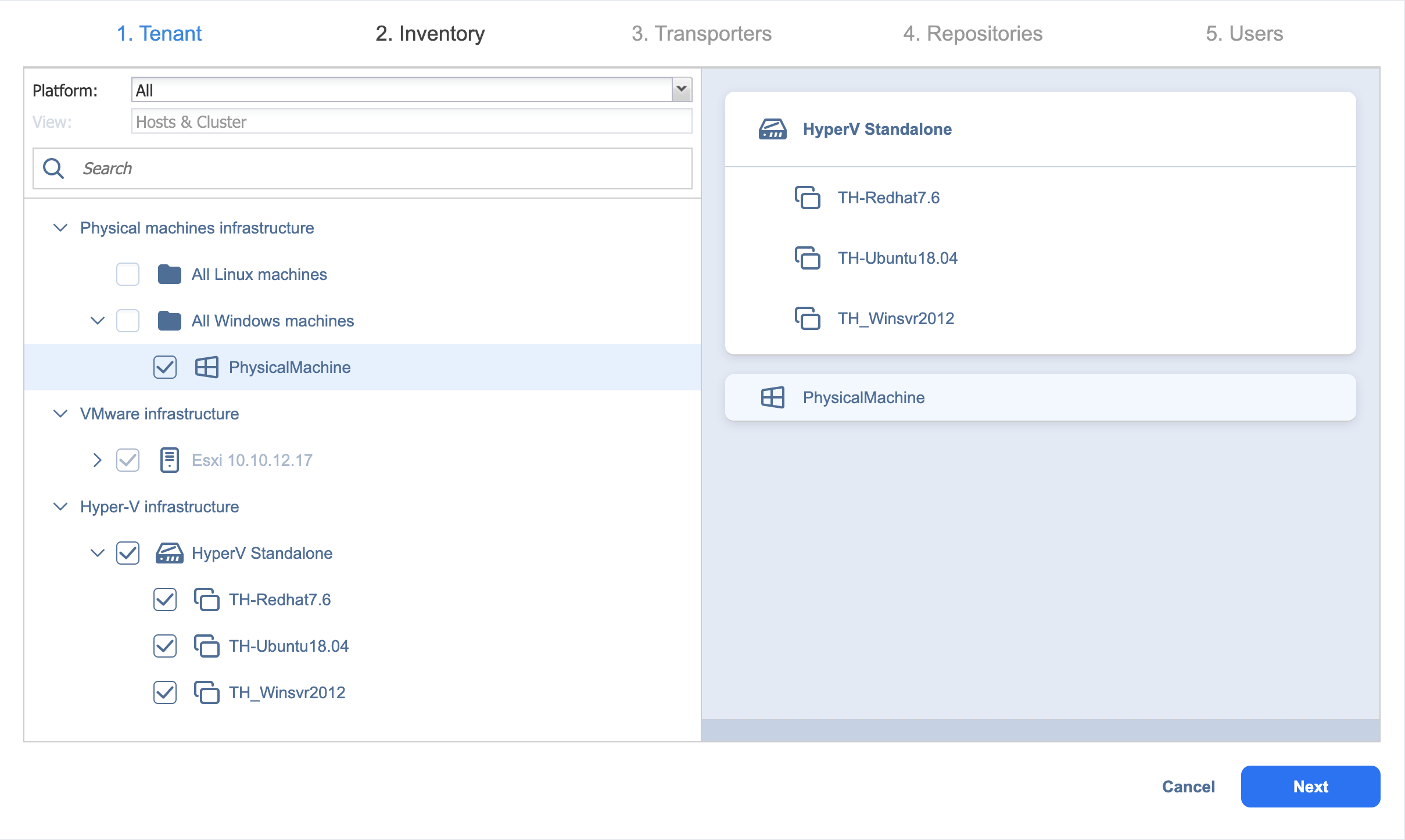Image resolution: width=1405 pixels, height=840 pixels.
Task: Click TH_Winsvr2012 VM icon in selected panel
Action: coord(808,318)
